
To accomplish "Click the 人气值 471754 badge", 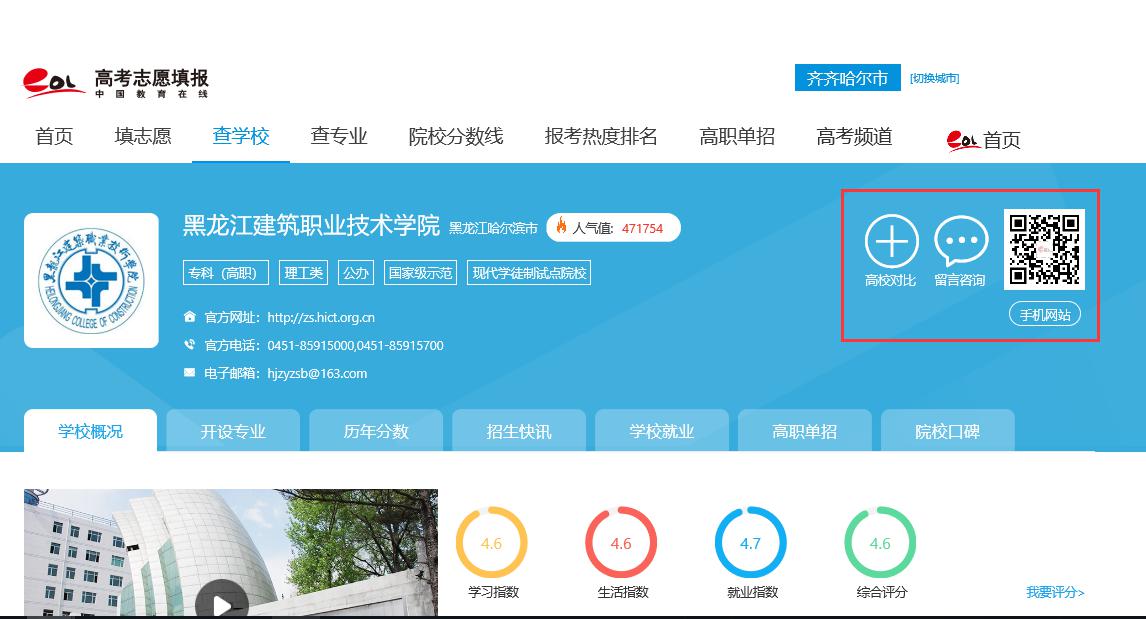I will [614, 227].
